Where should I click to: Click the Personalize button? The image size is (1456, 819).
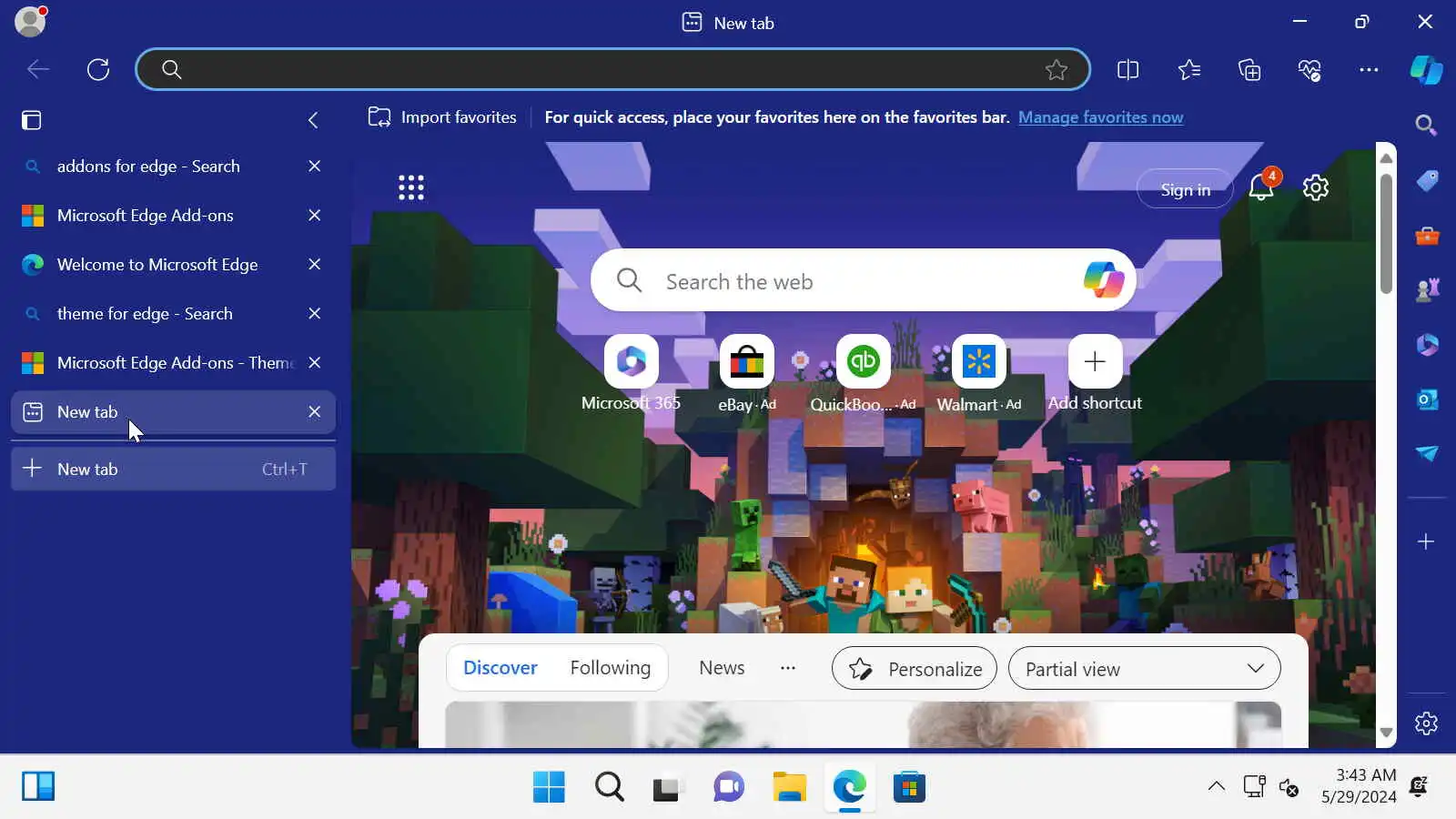915,669
